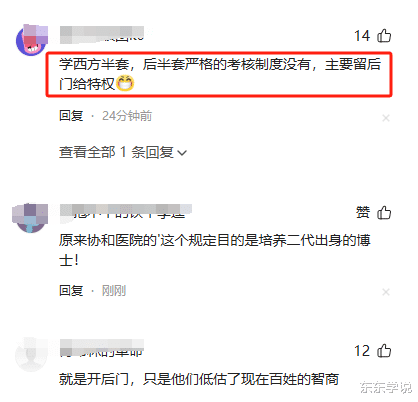Click thumbs-up icon beside the 赞 label
This screenshot has width=418, height=402.
(384, 213)
